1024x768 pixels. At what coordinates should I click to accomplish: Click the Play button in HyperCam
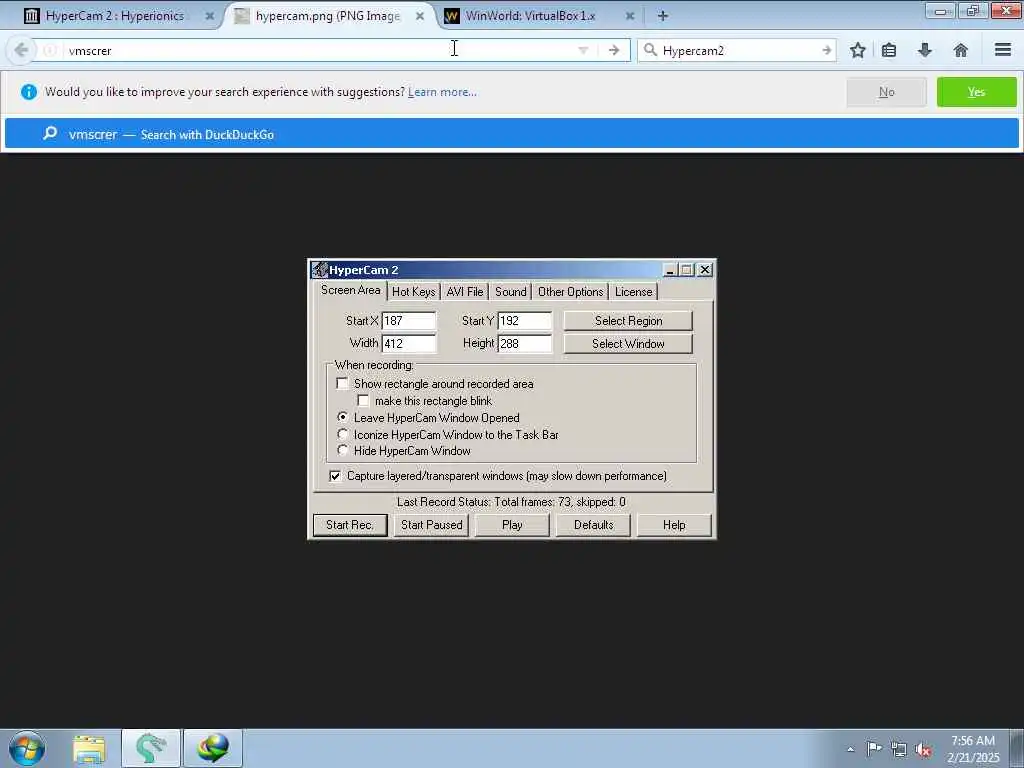click(x=512, y=525)
